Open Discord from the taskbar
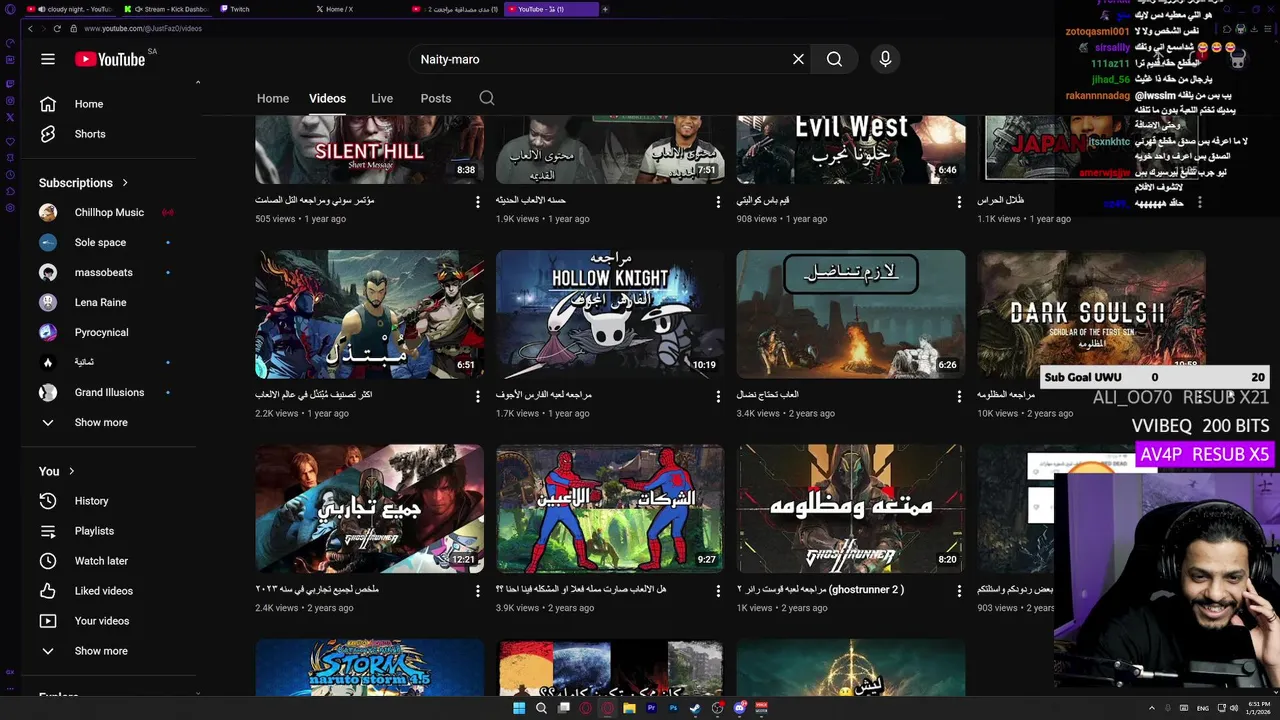Viewport: 1280px width, 720px height. 740,708
